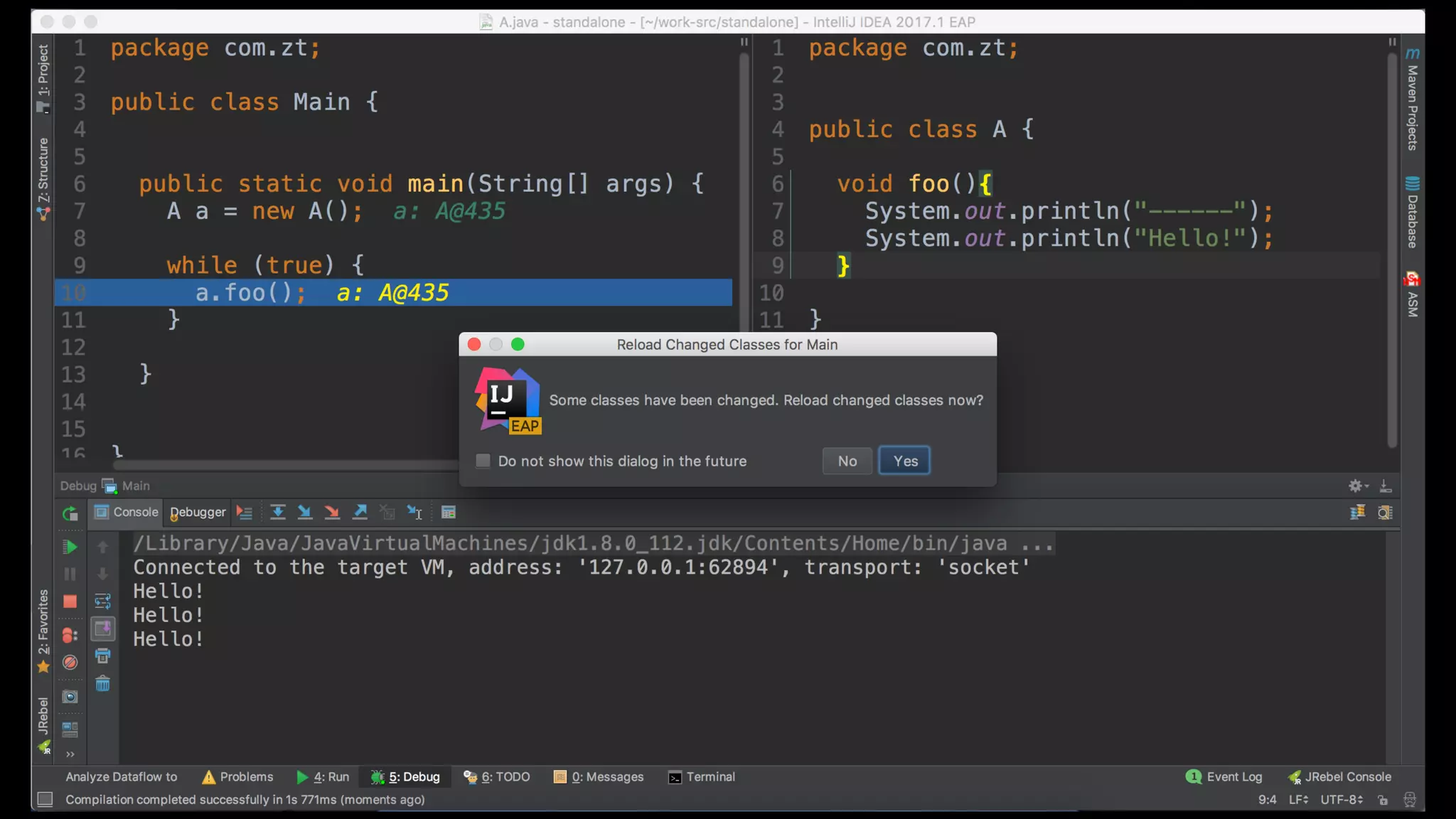This screenshot has width=1456, height=819.
Task: Click the Step Into icon
Action: 305,512
